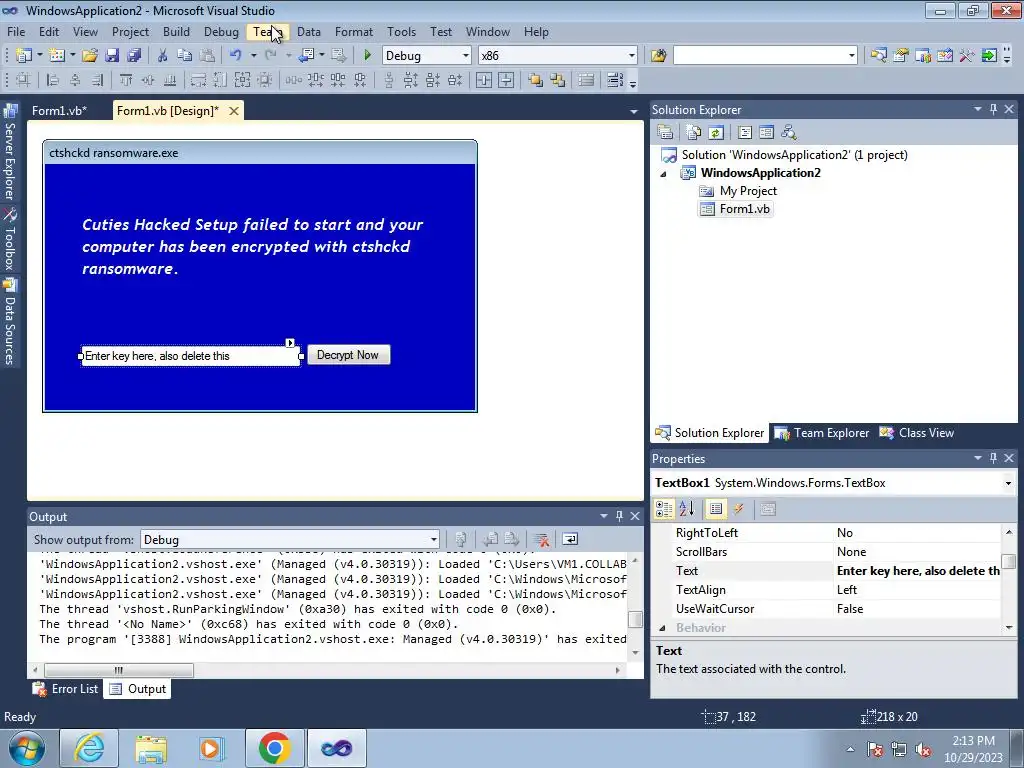This screenshot has width=1024, height=768.
Task: Click the View Designer icon in Solution Explorer
Action: [x=766, y=133]
